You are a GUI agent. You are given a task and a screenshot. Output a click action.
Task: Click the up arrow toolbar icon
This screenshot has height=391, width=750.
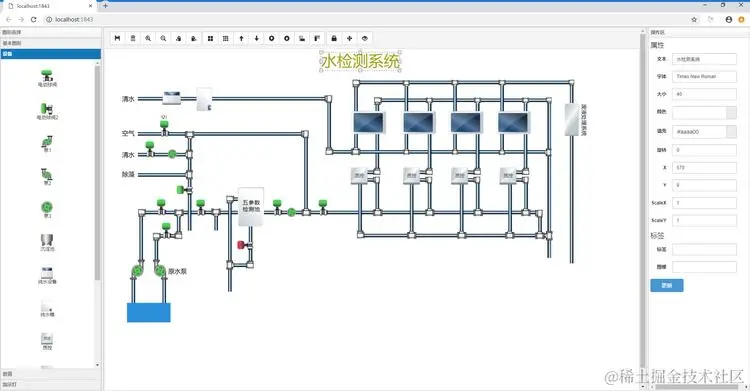241,38
